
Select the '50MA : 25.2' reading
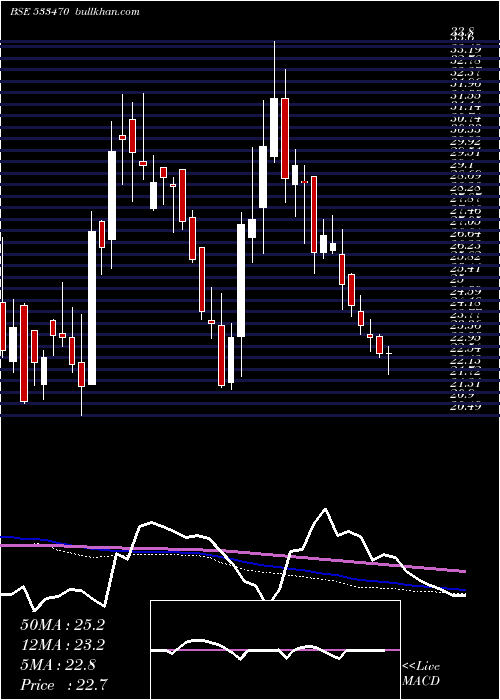tap(62, 625)
